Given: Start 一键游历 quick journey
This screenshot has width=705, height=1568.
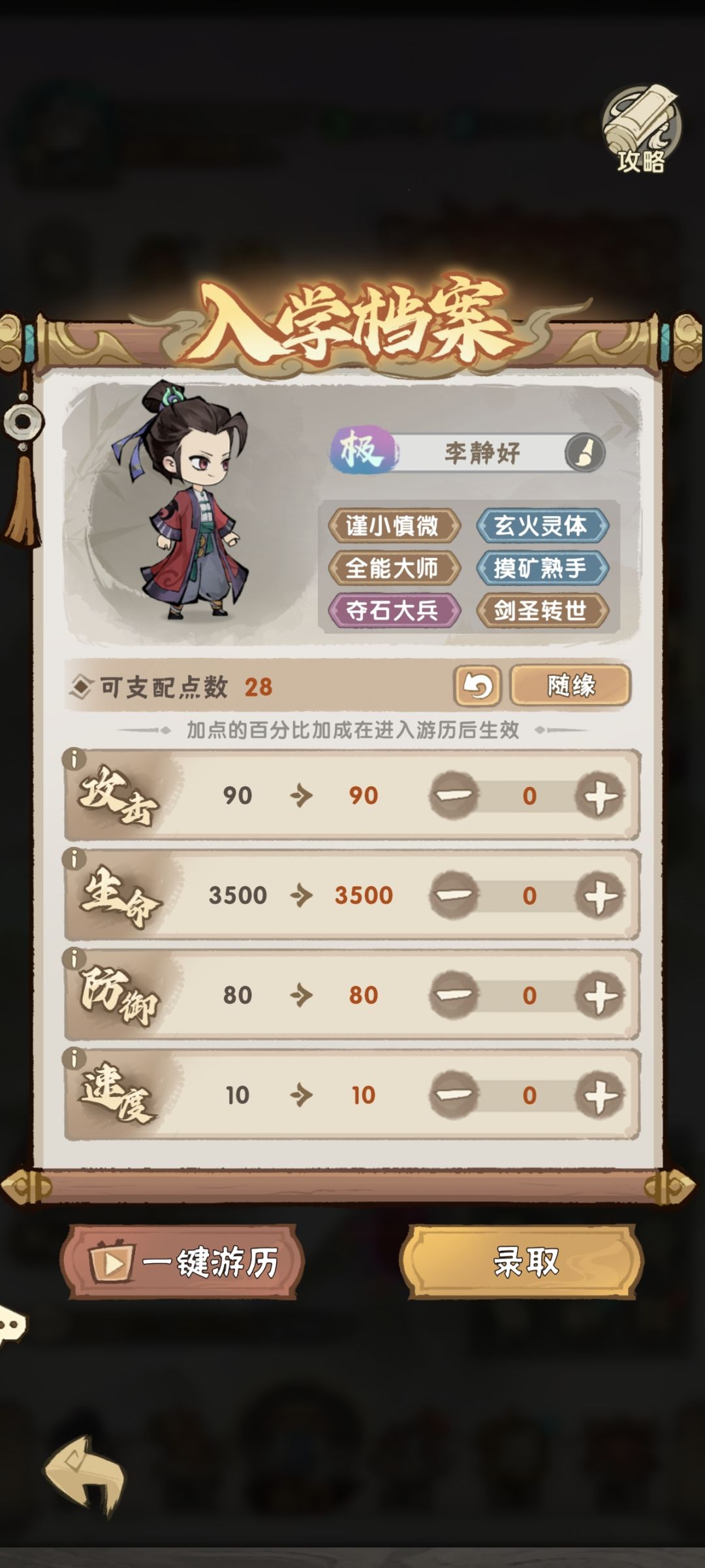Looking at the screenshot, I should [182, 1262].
